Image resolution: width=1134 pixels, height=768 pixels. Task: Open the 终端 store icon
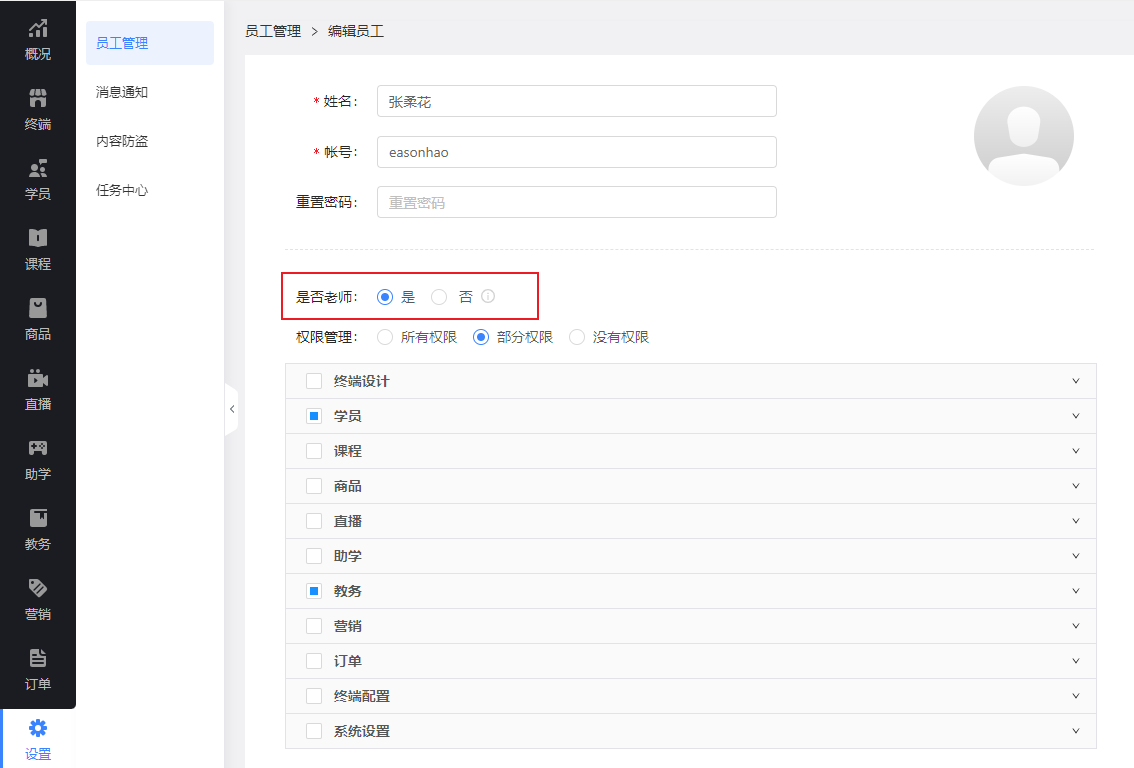pyautogui.click(x=38, y=98)
